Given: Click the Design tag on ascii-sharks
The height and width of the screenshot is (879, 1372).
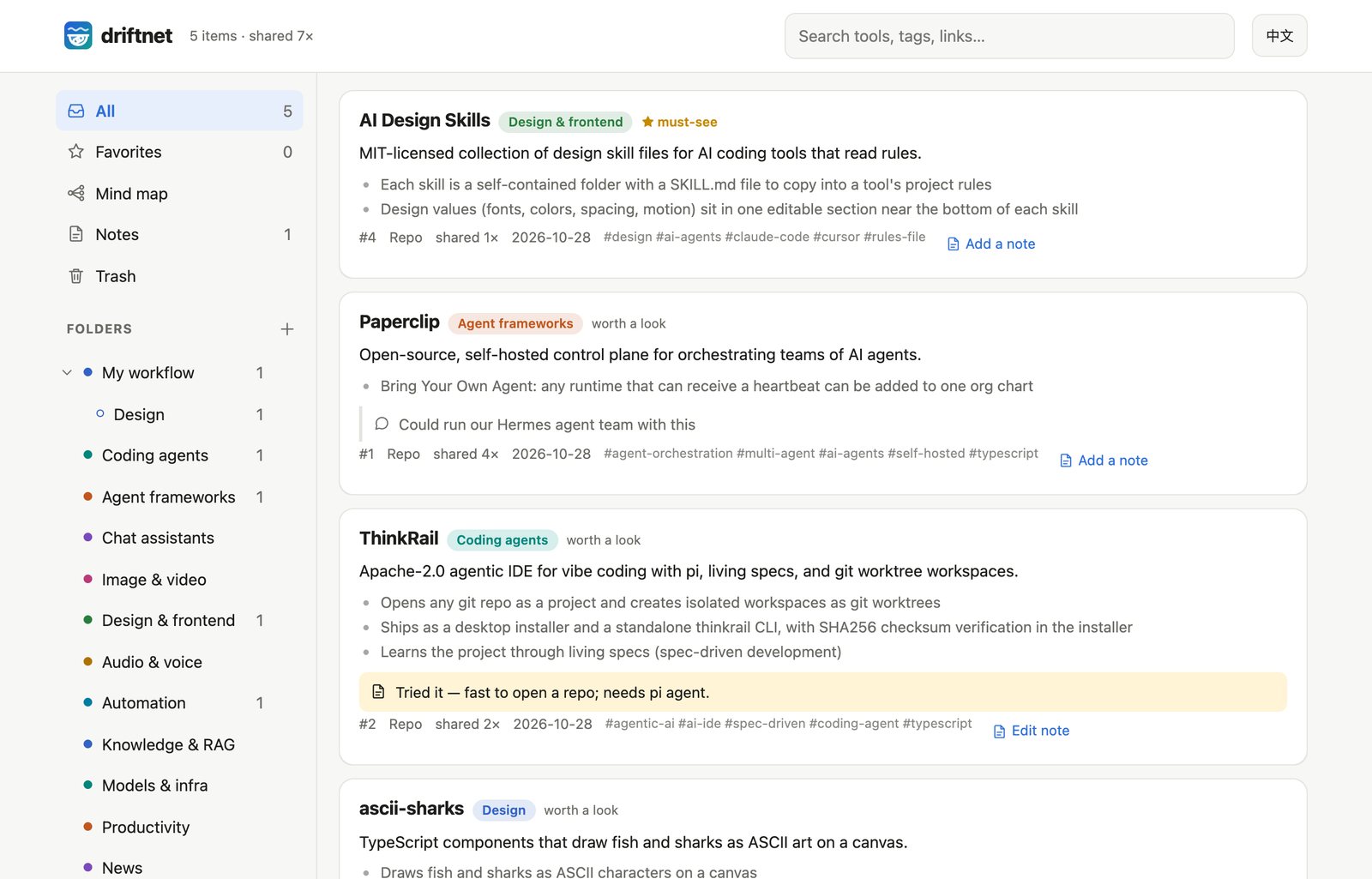Looking at the screenshot, I should coord(503,810).
